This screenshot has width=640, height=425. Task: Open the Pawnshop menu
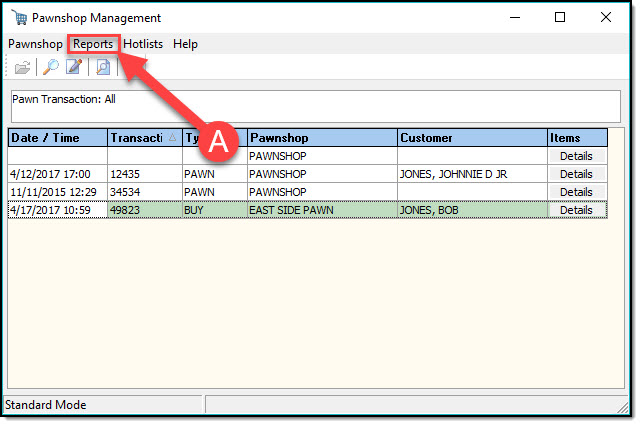coord(35,44)
